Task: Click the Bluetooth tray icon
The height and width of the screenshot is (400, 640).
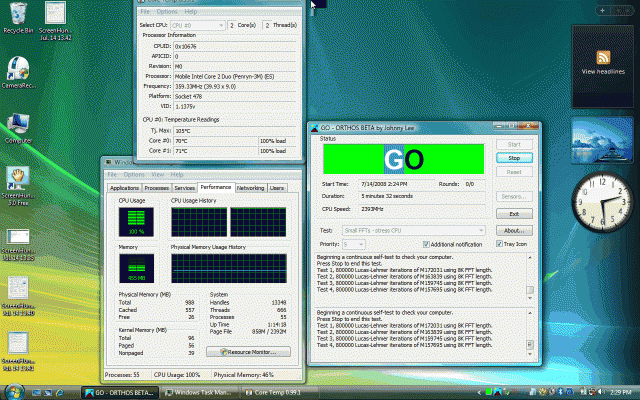Action: click(x=560, y=392)
